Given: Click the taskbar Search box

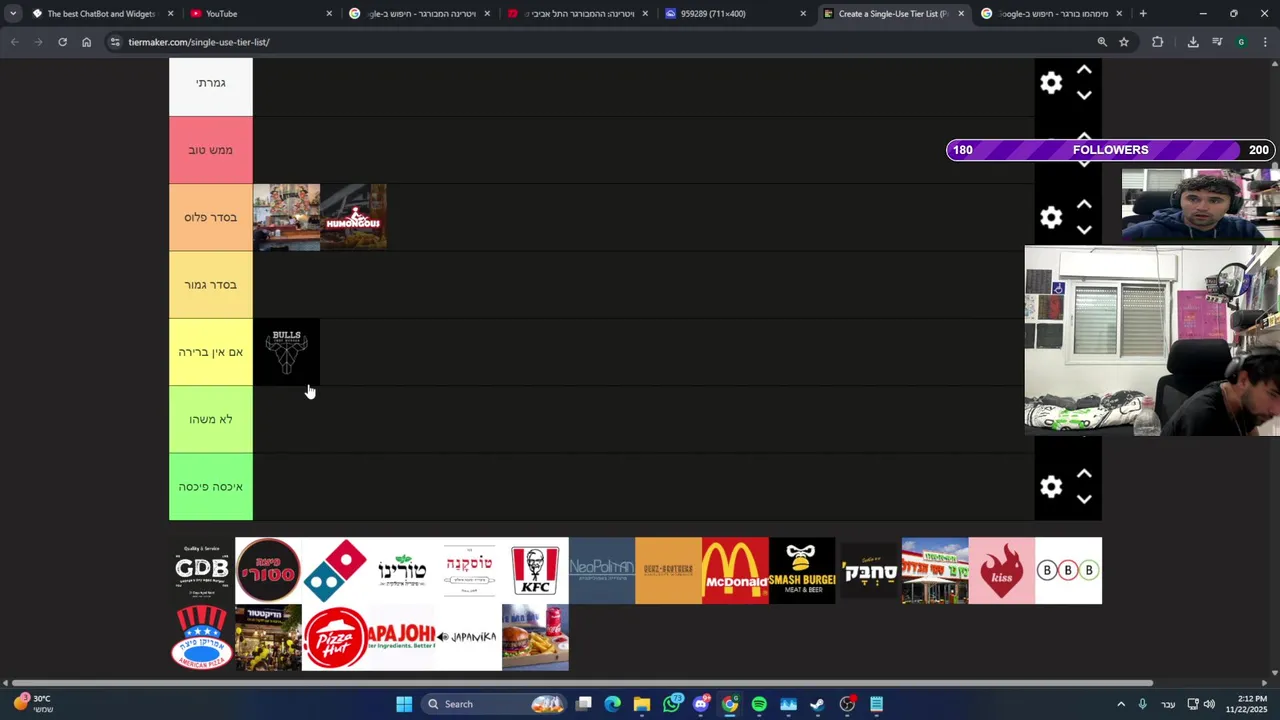Looking at the screenshot, I should coord(496,704).
